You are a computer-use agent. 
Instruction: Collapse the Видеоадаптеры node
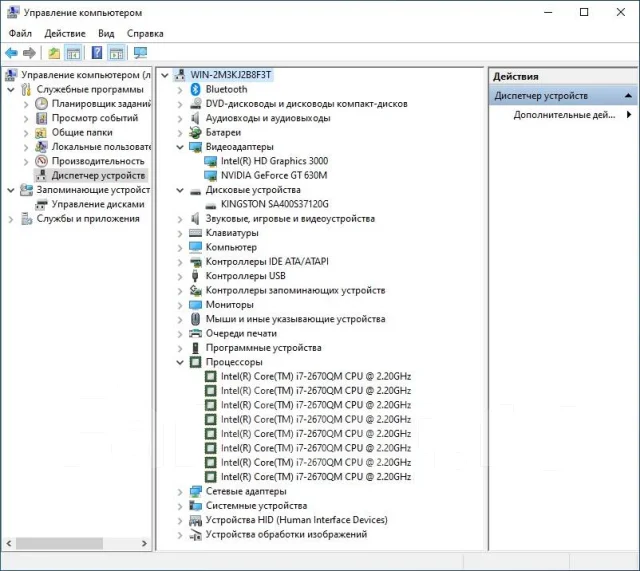[x=180, y=147]
